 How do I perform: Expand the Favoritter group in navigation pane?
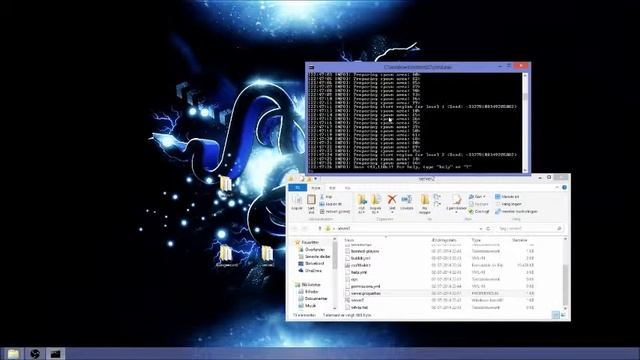(307, 242)
